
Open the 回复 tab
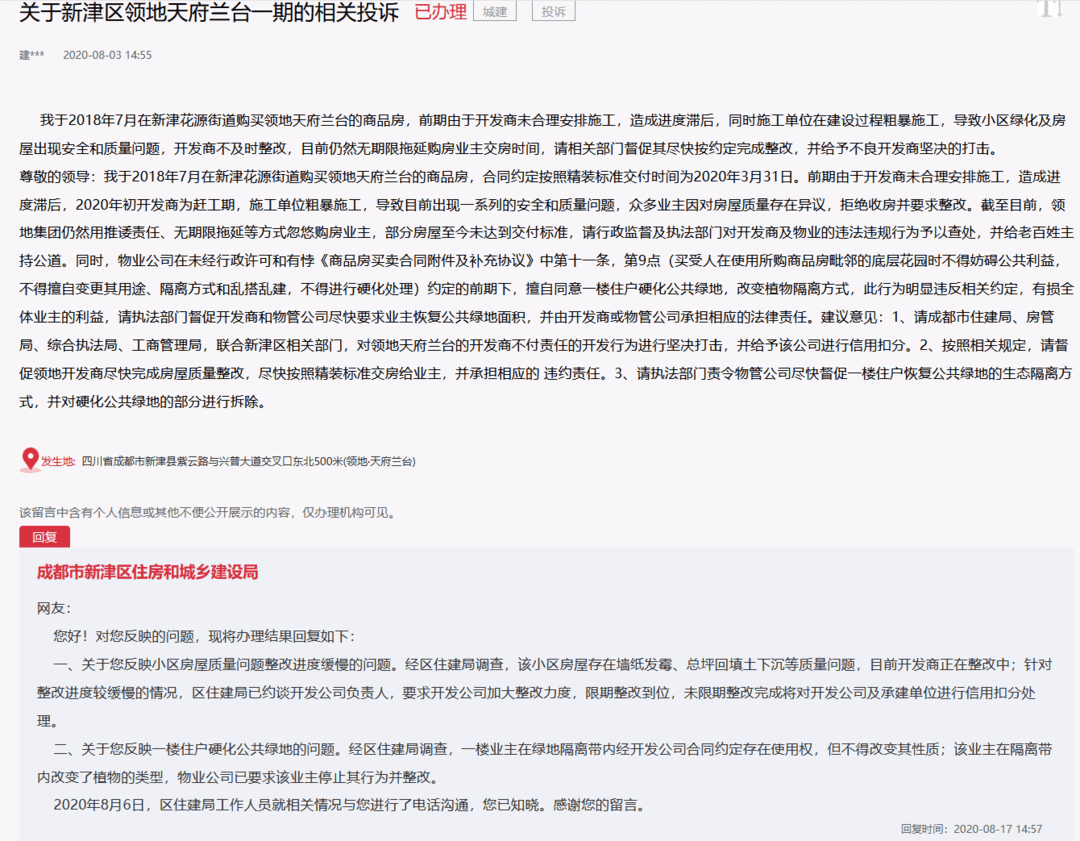click(x=44, y=537)
